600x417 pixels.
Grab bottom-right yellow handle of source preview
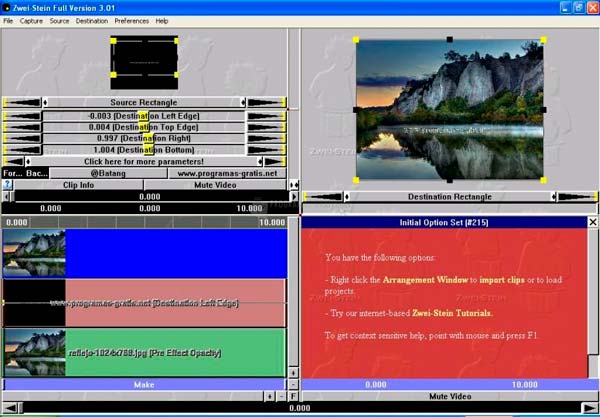(176, 75)
